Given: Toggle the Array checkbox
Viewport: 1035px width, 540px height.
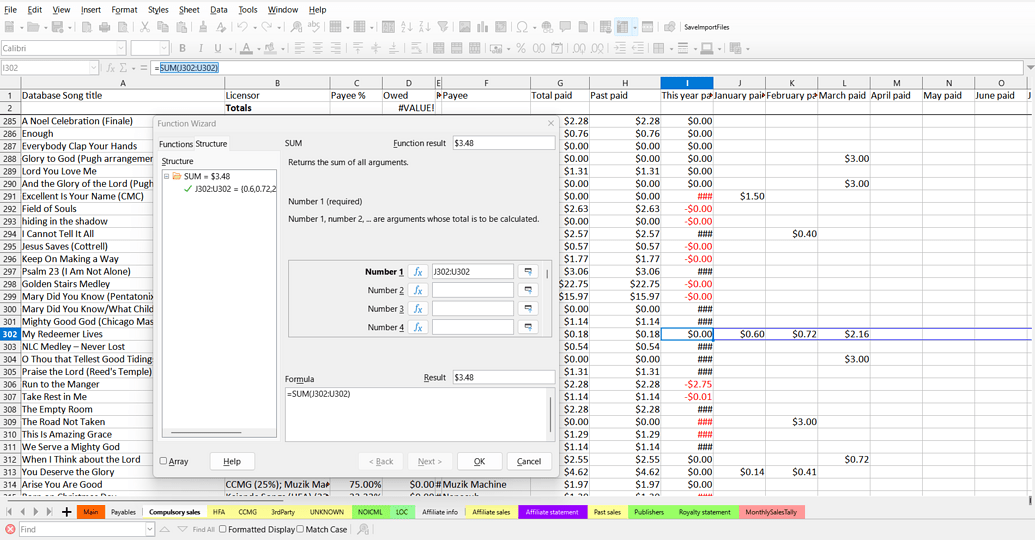Looking at the screenshot, I should (x=163, y=461).
